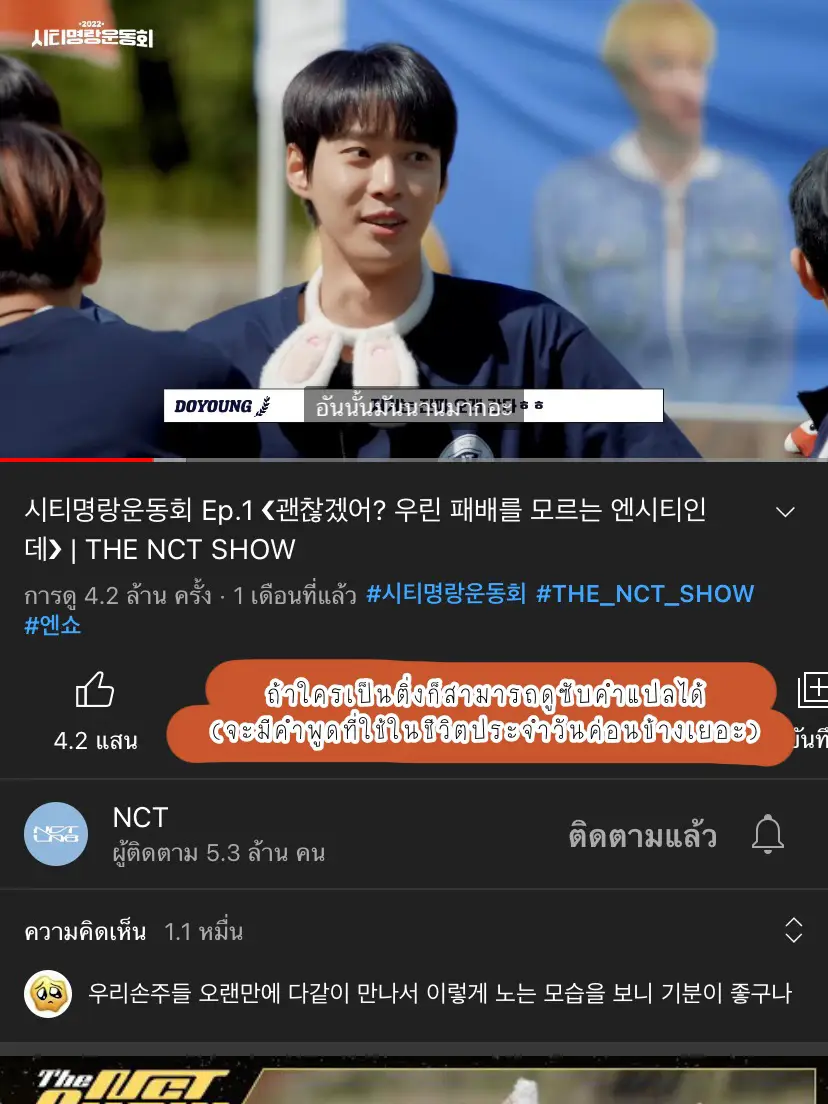Tap the thumbs-up like icon

pyautogui.click(x=95, y=689)
